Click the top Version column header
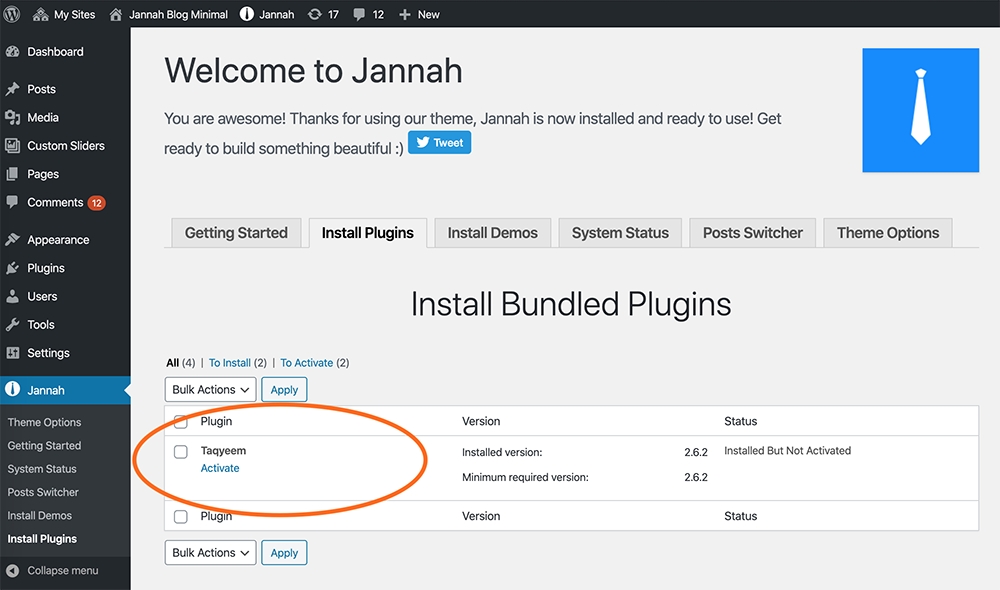This screenshot has width=1000, height=590. point(481,422)
